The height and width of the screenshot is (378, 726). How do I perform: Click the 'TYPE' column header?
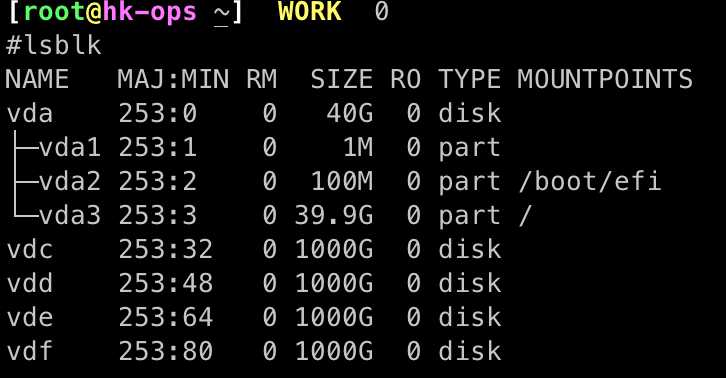click(x=469, y=79)
